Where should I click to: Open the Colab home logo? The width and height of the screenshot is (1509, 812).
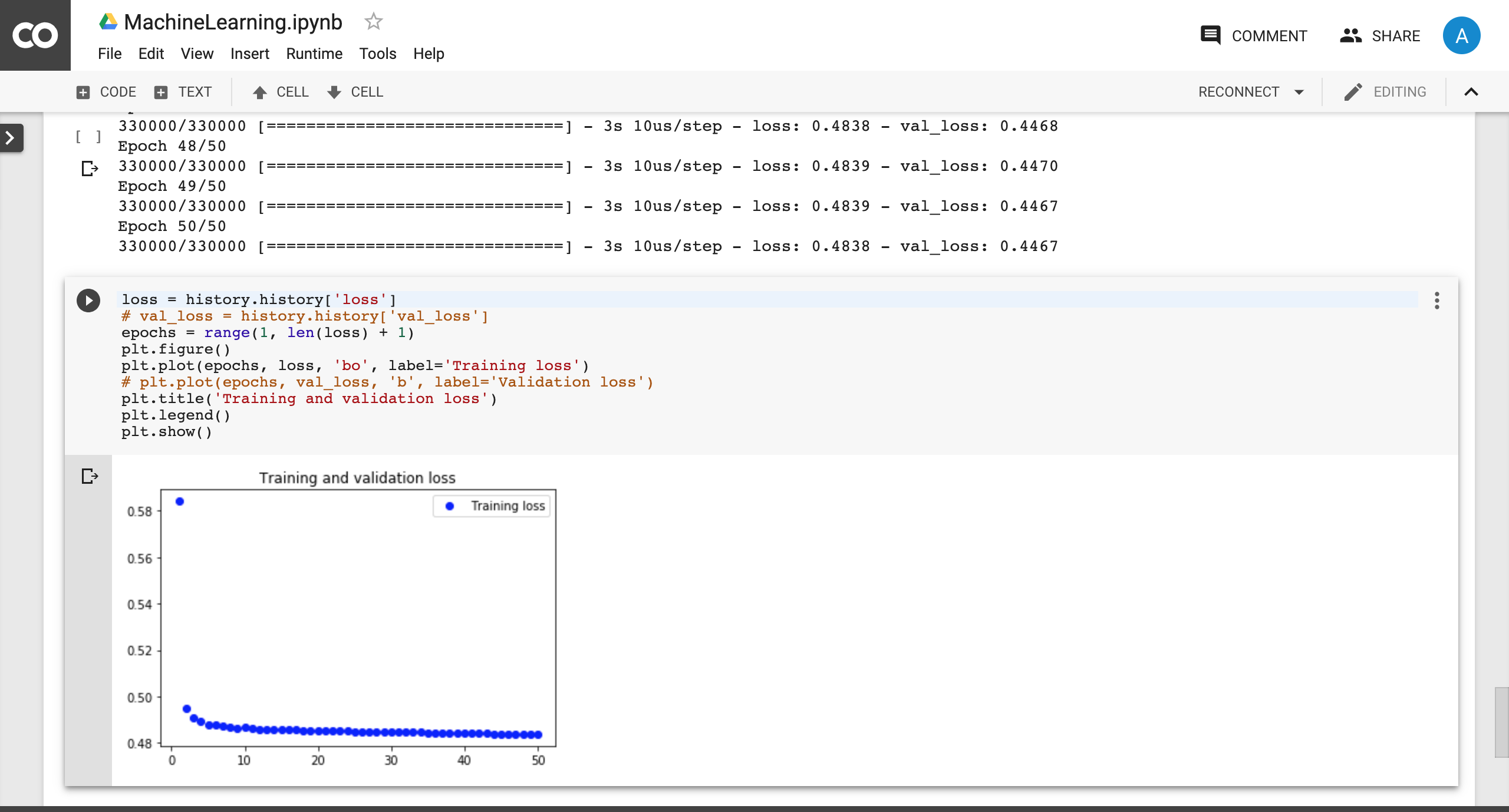(x=35, y=35)
